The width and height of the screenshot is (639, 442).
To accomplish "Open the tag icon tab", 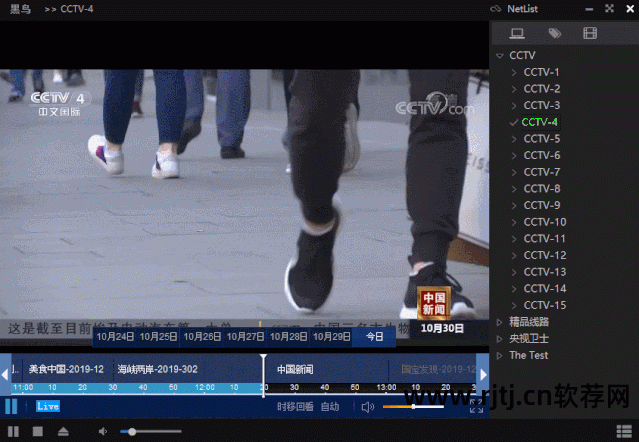I will click(x=554, y=33).
